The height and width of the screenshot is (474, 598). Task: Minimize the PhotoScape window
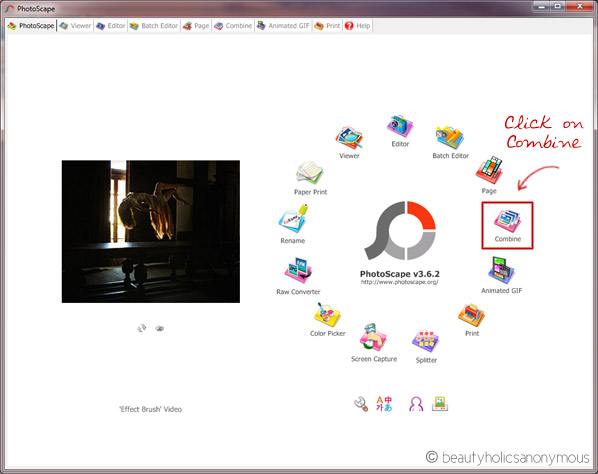pyautogui.click(x=541, y=6)
